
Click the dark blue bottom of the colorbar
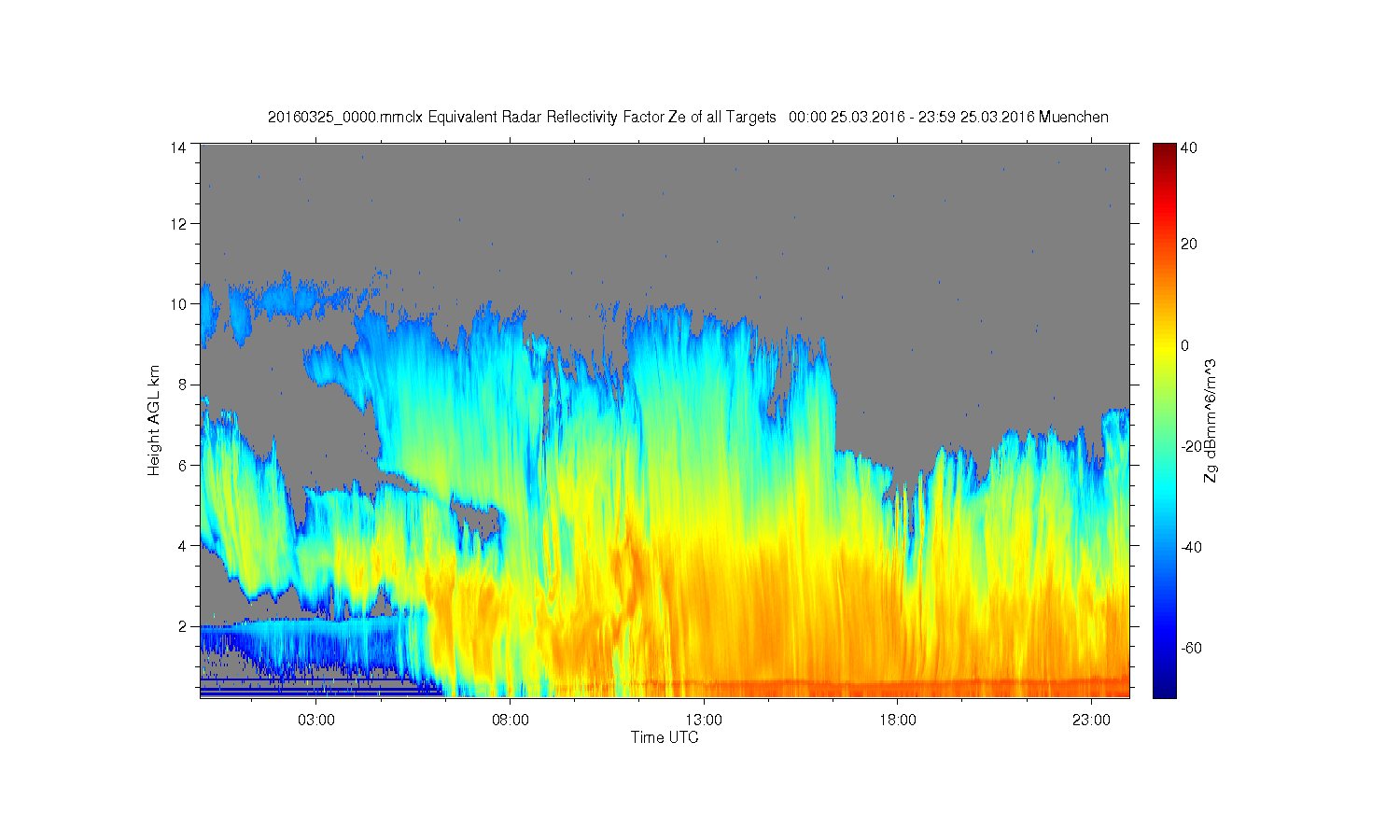coord(1163,689)
